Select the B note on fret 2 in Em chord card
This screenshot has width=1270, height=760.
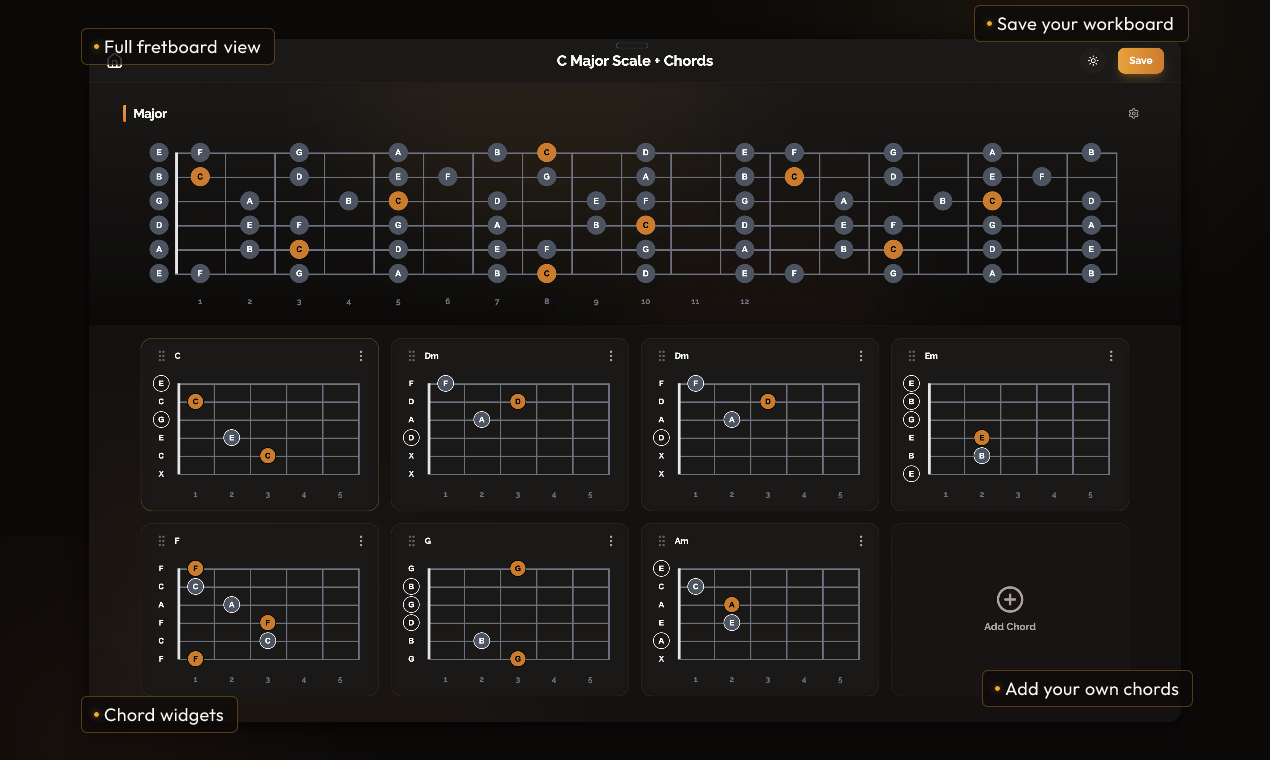click(x=982, y=456)
